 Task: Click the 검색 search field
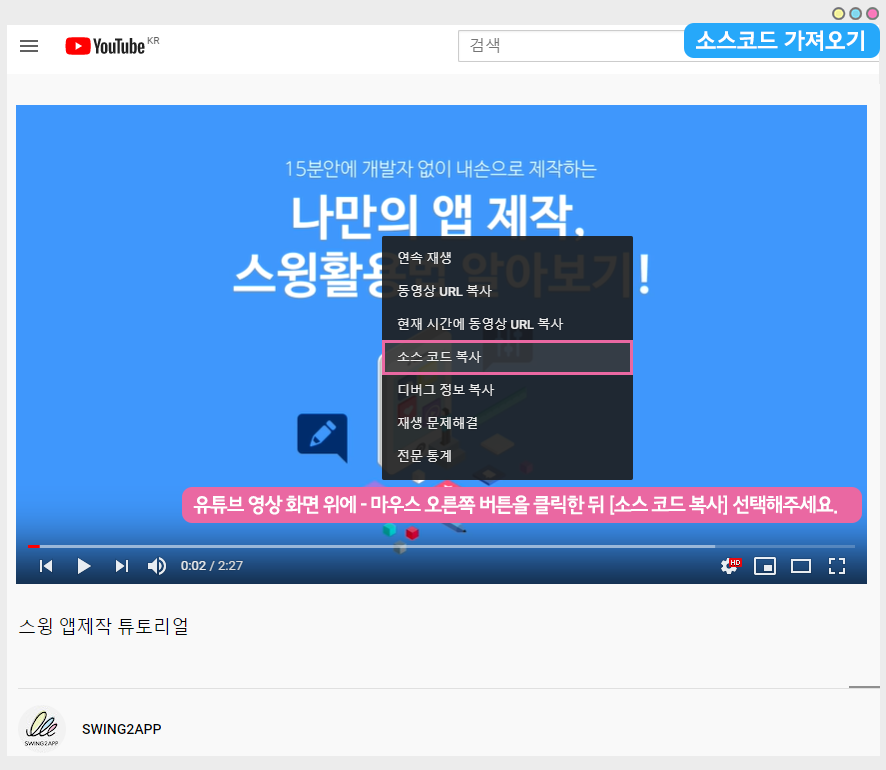570,46
